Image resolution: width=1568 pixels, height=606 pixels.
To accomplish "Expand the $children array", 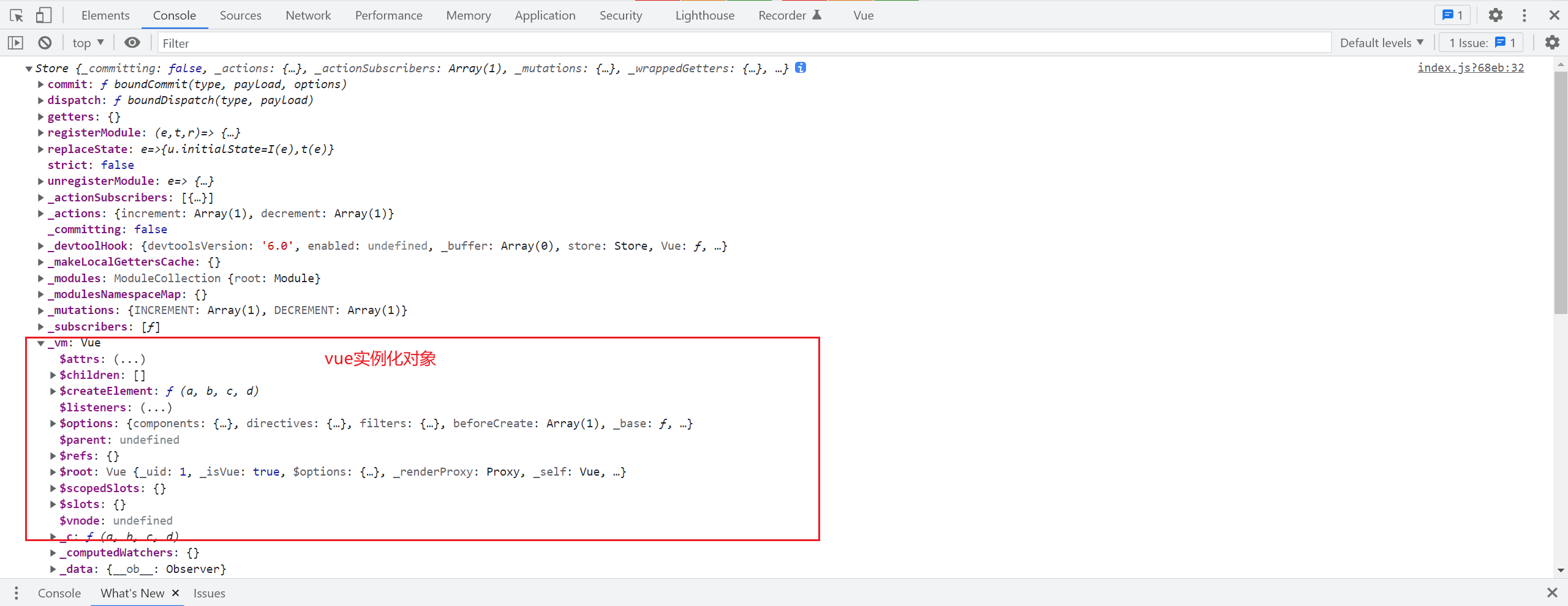I will (53, 375).
